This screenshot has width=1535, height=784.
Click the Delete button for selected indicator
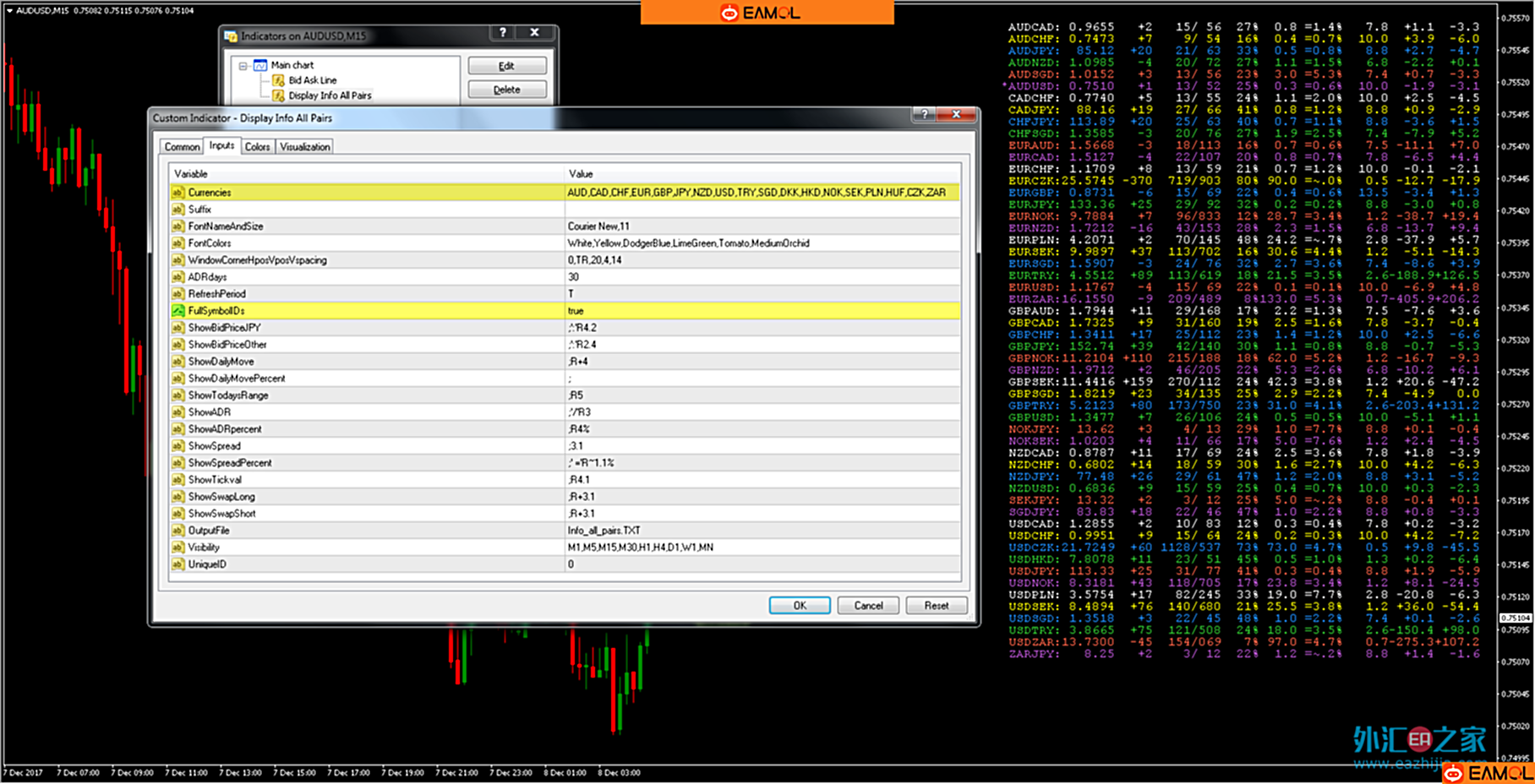coord(506,90)
